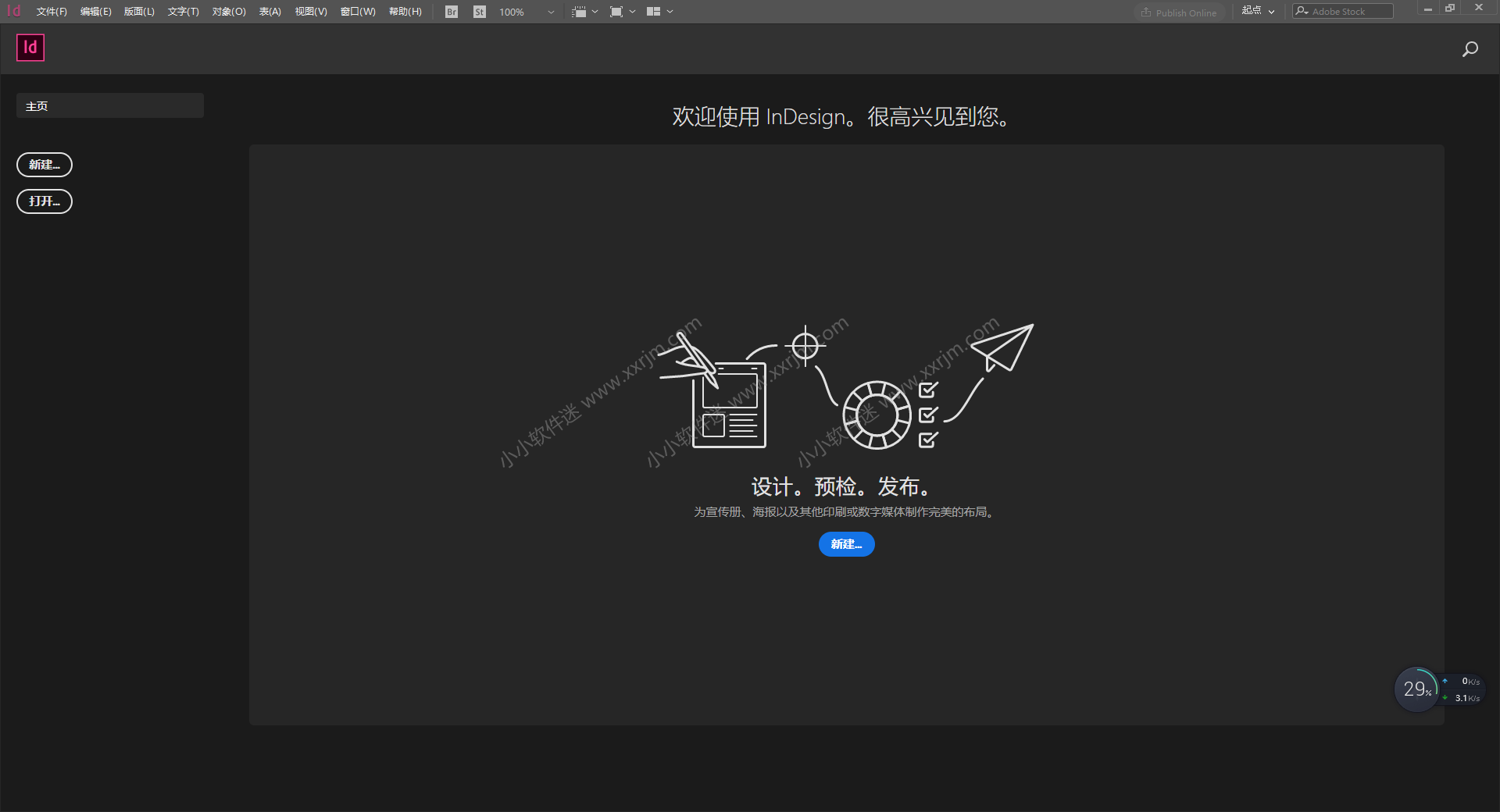
Task: Open the 帮助(H) menu
Action: click(x=405, y=12)
